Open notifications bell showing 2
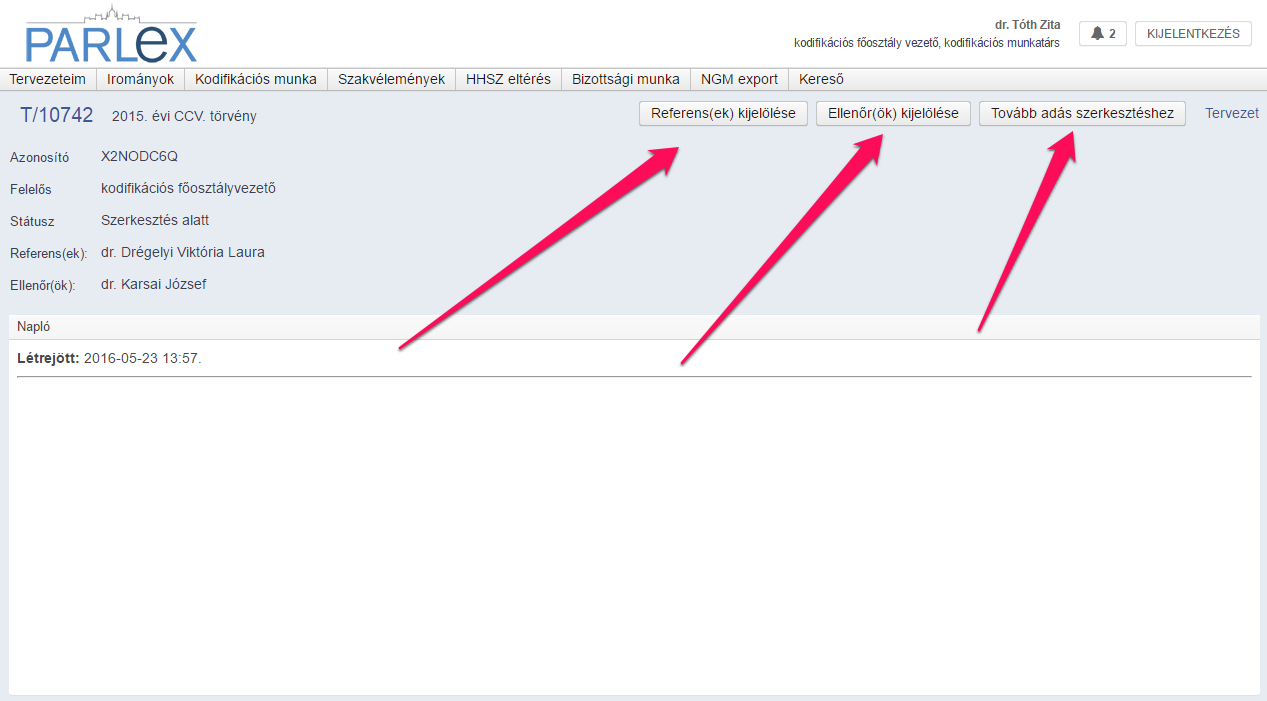This screenshot has width=1267, height=701. tap(1103, 34)
